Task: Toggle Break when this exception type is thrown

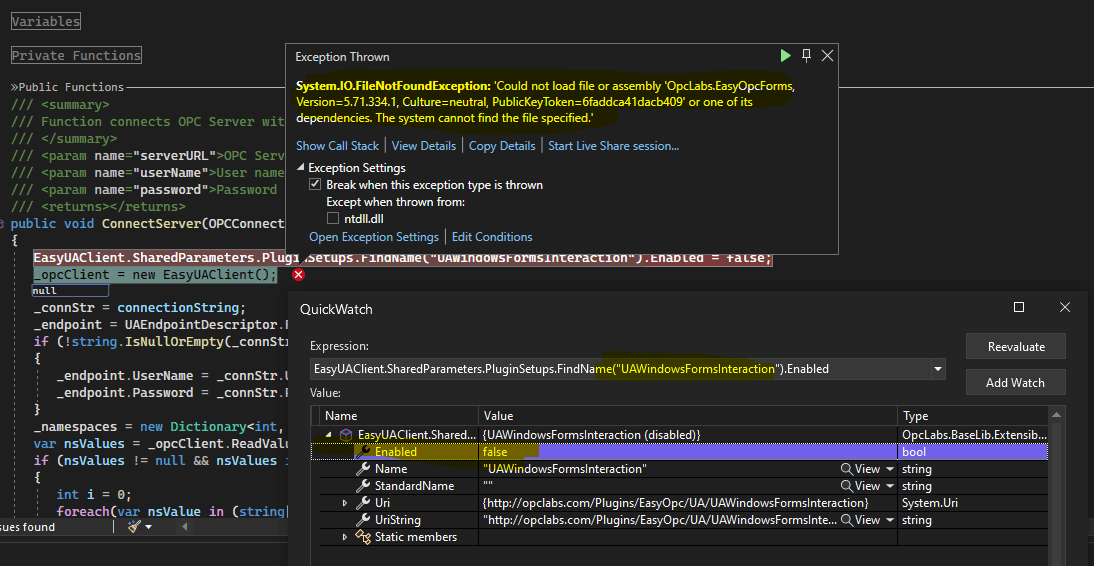Action: point(315,185)
